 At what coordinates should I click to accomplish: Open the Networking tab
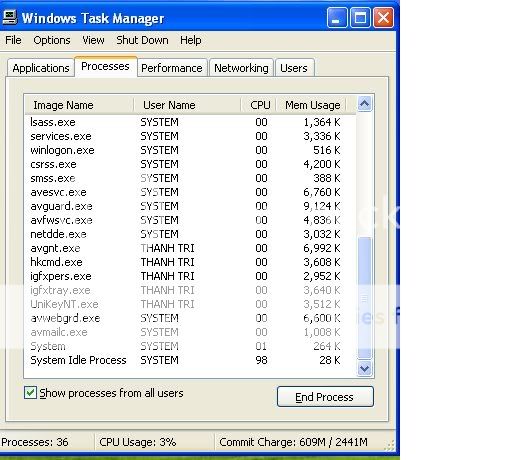(x=241, y=68)
